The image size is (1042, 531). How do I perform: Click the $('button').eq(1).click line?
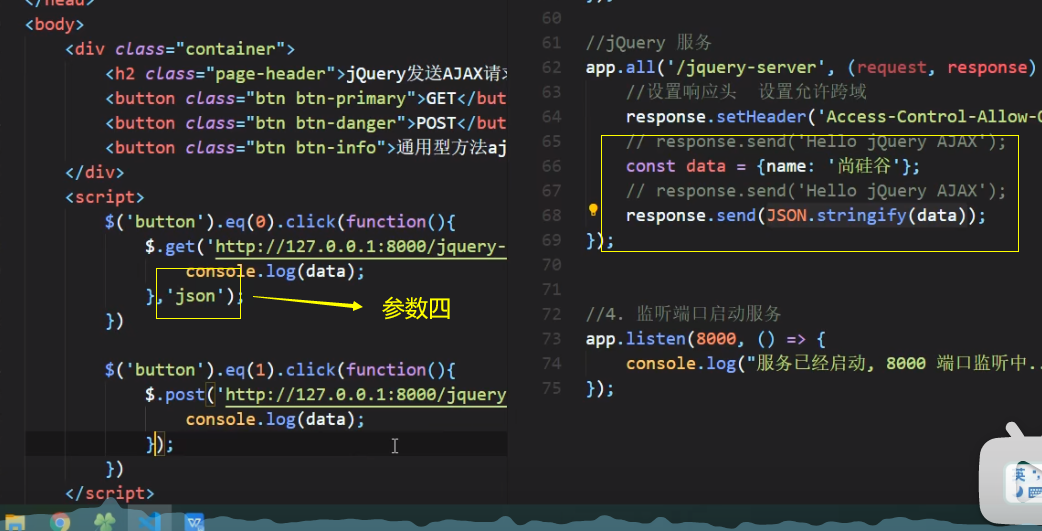pyautogui.click(x=280, y=370)
